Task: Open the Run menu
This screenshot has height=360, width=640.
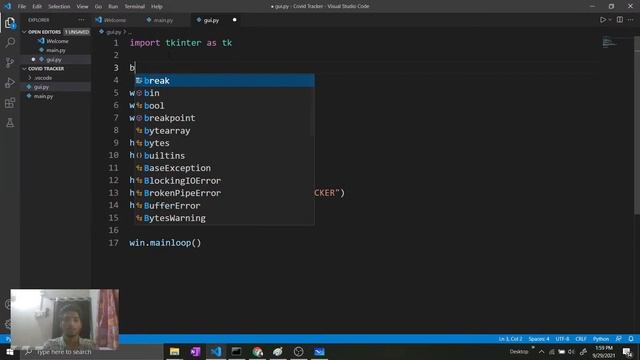Action: (113, 7)
